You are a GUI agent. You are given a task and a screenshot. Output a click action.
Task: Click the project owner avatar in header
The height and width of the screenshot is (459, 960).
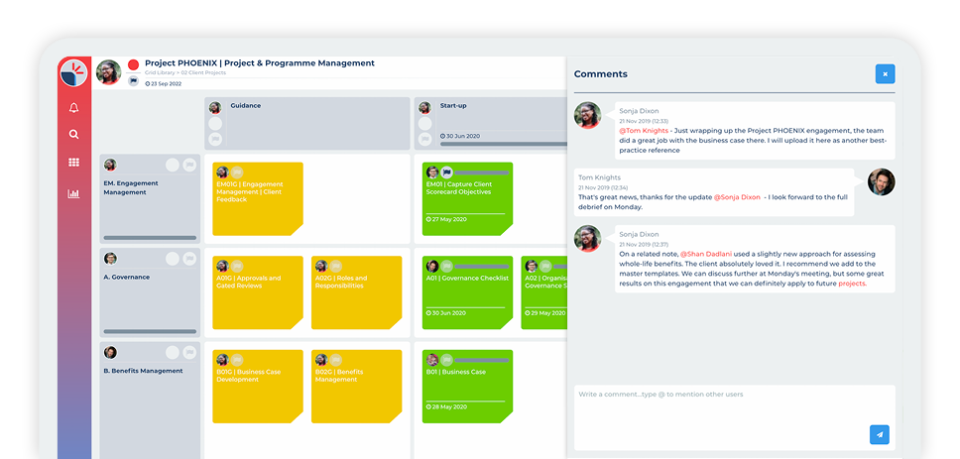coord(109,72)
